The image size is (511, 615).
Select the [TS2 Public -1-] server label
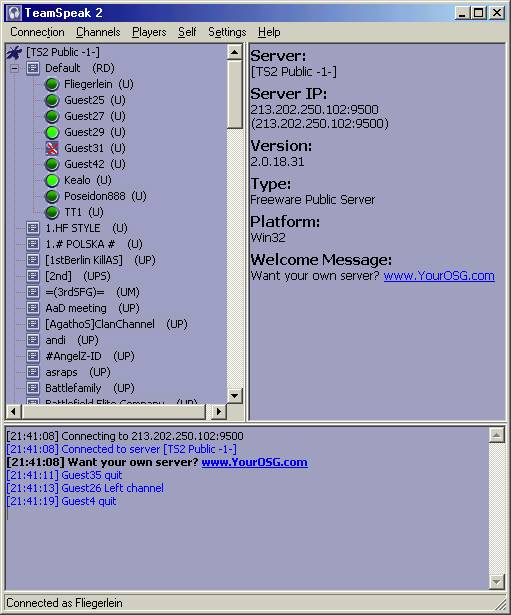[x=63, y=52]
